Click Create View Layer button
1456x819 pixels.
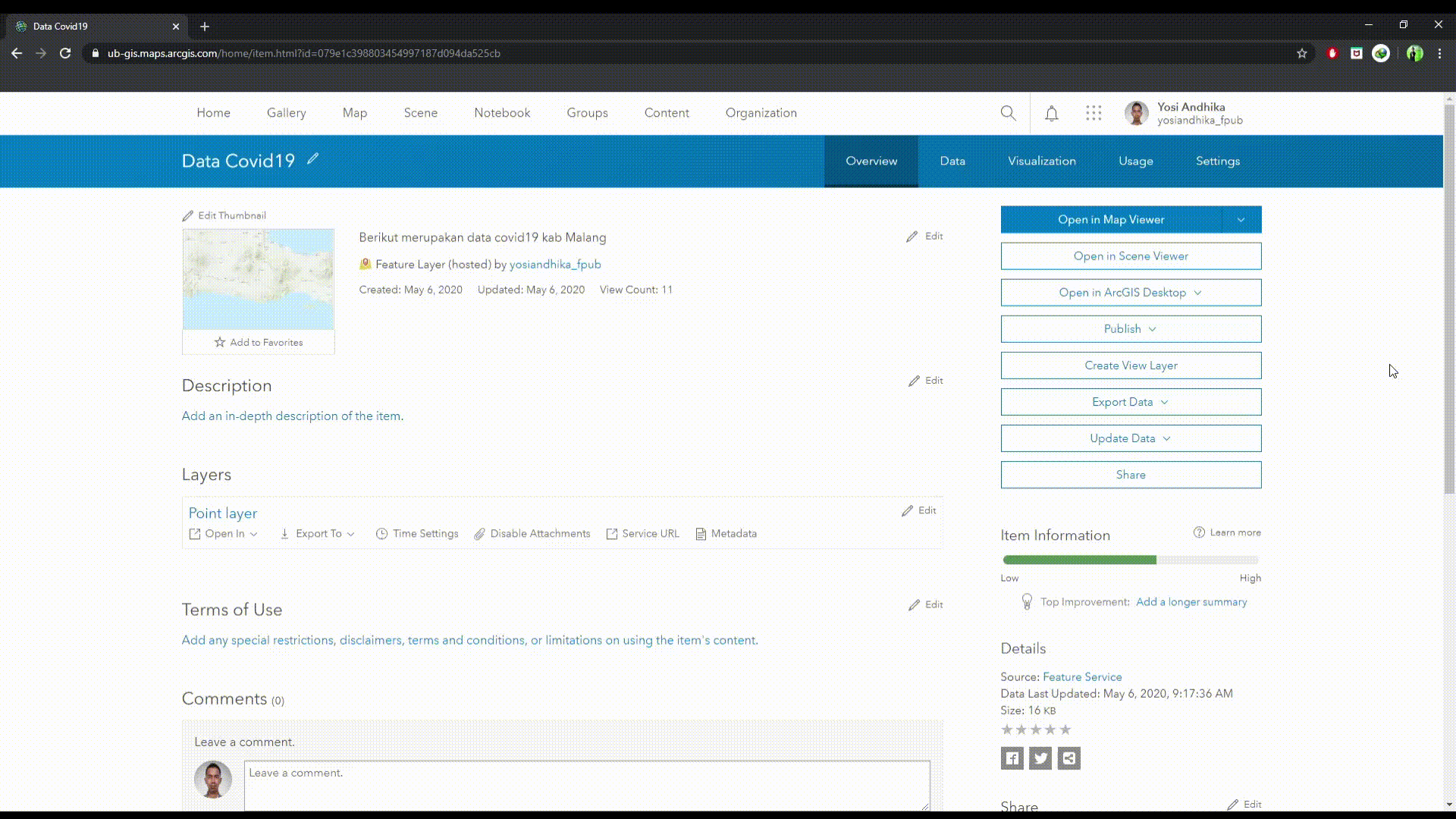(x=1131, y=366)
